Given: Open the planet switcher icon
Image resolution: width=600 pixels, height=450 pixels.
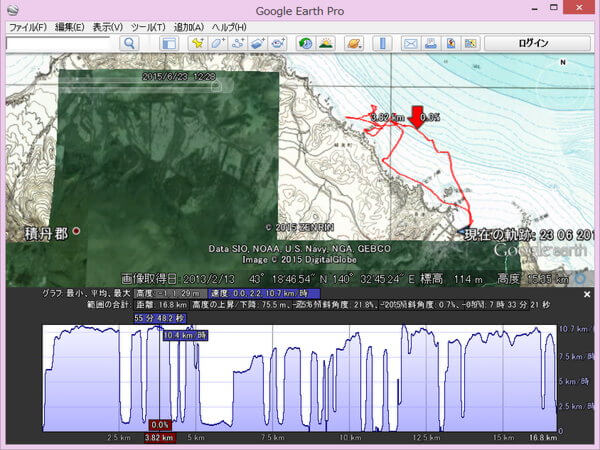Looking at the screenshot, I should [354, 43].
